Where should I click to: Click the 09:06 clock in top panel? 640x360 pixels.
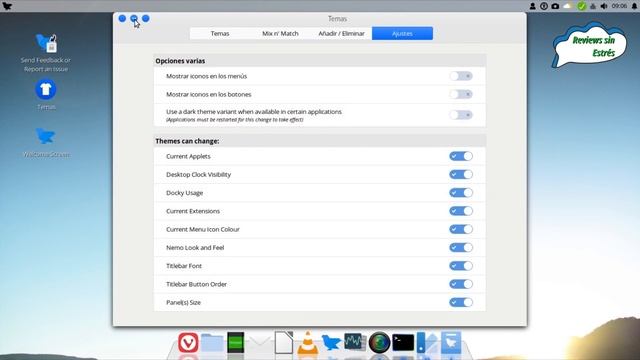coord(619,6)
